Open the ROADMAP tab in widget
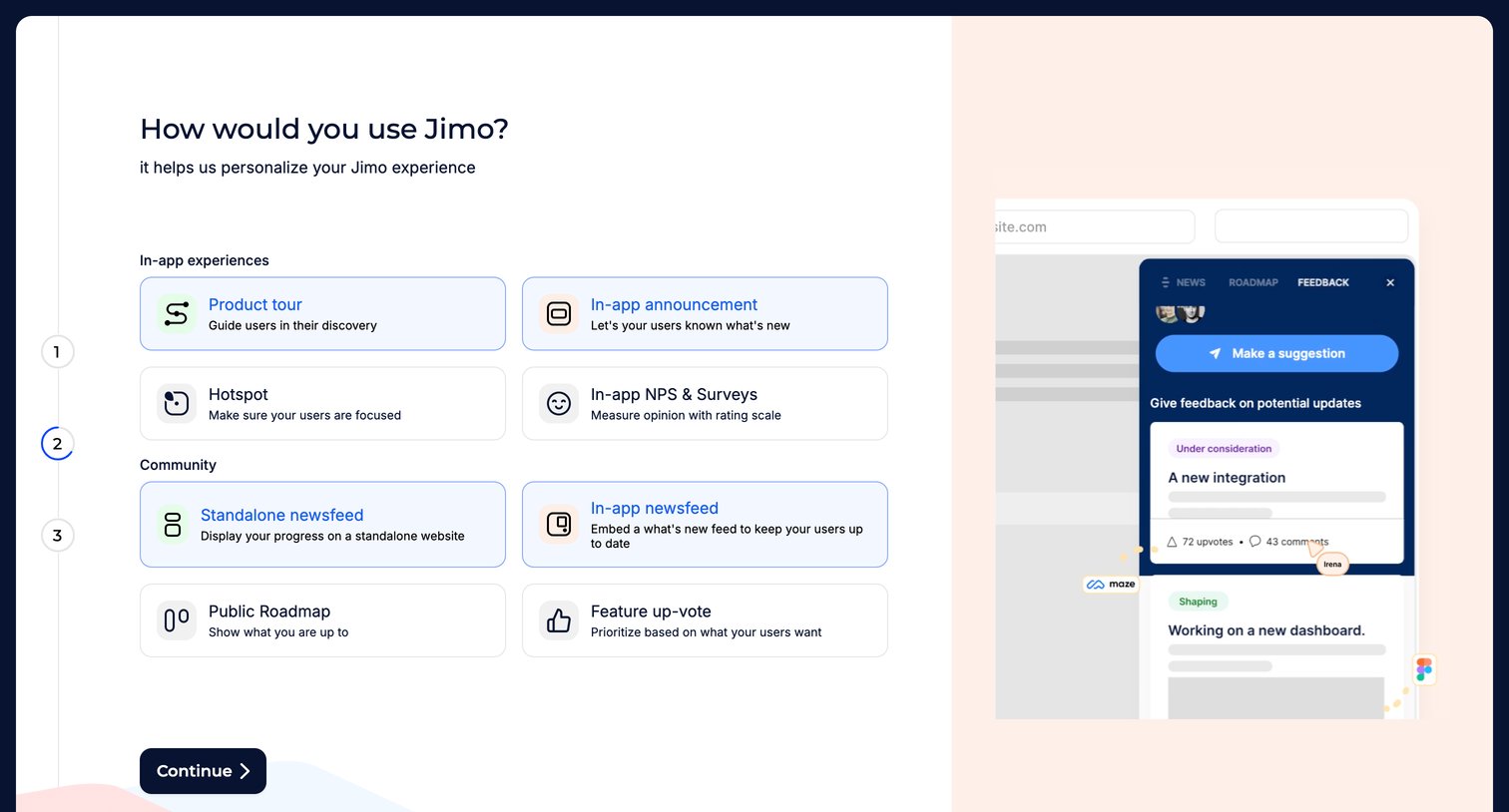The height and width of the screenshot is (812, 1509). 1254,282
